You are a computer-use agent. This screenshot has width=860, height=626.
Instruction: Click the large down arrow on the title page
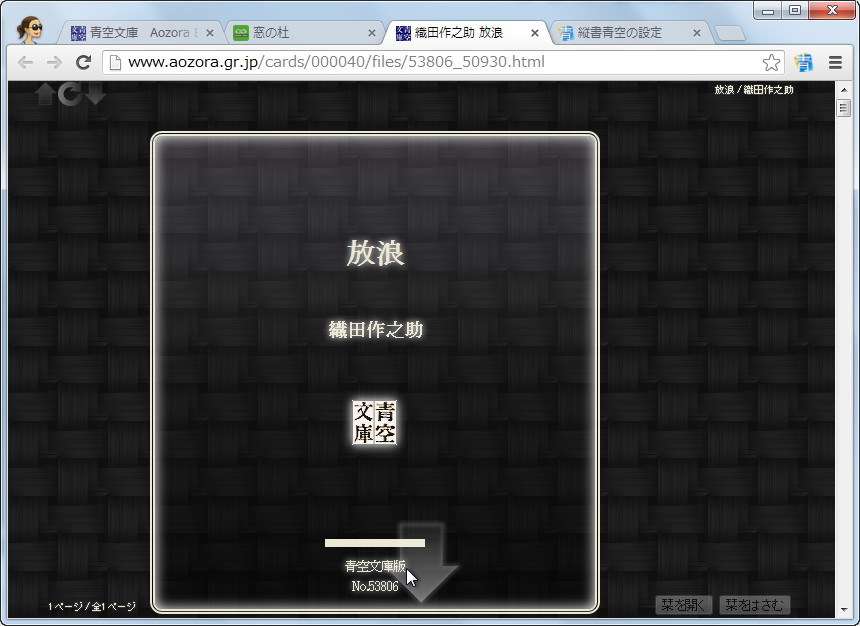[423, 562]
